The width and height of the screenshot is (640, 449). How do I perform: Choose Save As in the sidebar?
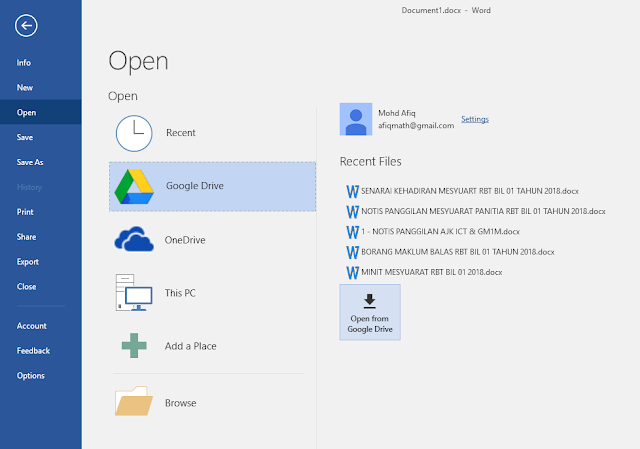(x=30, y=162)
